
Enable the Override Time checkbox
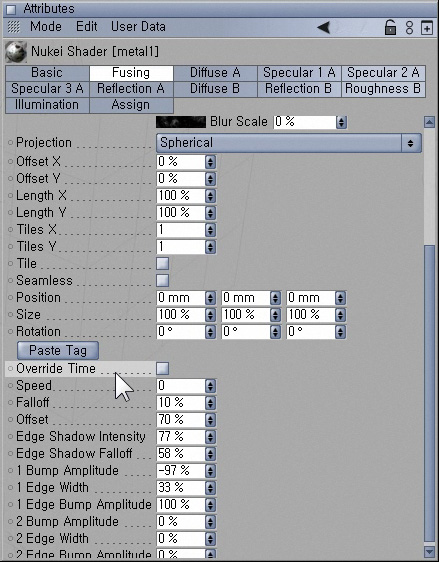pos(163,368)
